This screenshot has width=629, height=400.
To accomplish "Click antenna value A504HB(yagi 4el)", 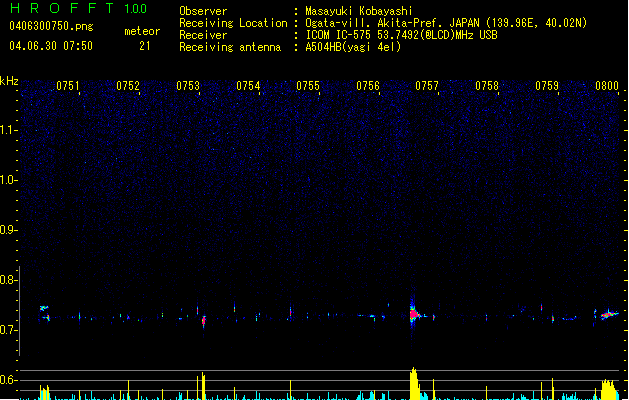I will 353,47.
